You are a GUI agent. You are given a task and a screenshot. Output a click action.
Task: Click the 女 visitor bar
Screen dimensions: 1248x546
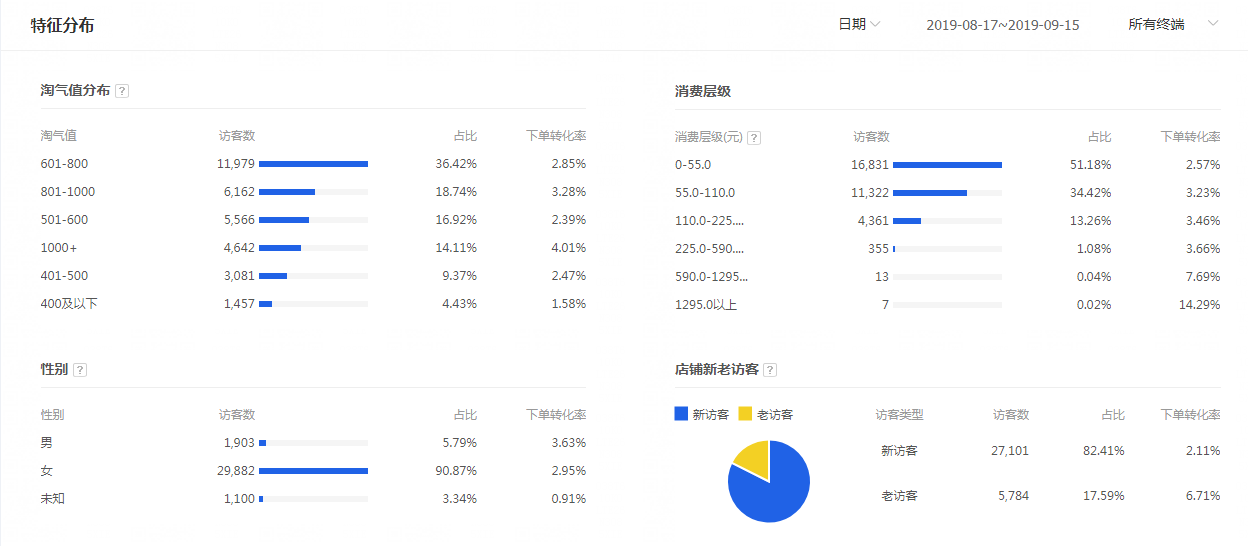tap(313, 471)
